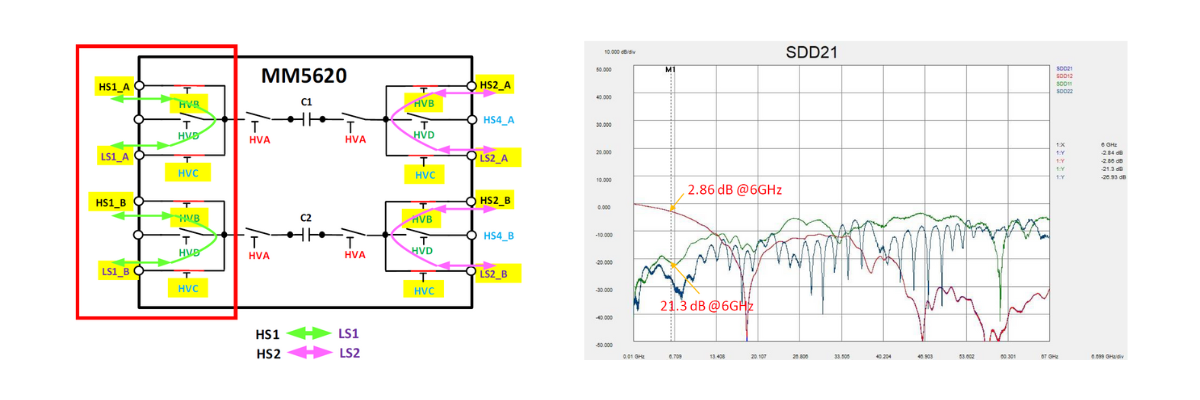Click the LS2 legend text
The image size is (1200, 400).
pos(350,353)
